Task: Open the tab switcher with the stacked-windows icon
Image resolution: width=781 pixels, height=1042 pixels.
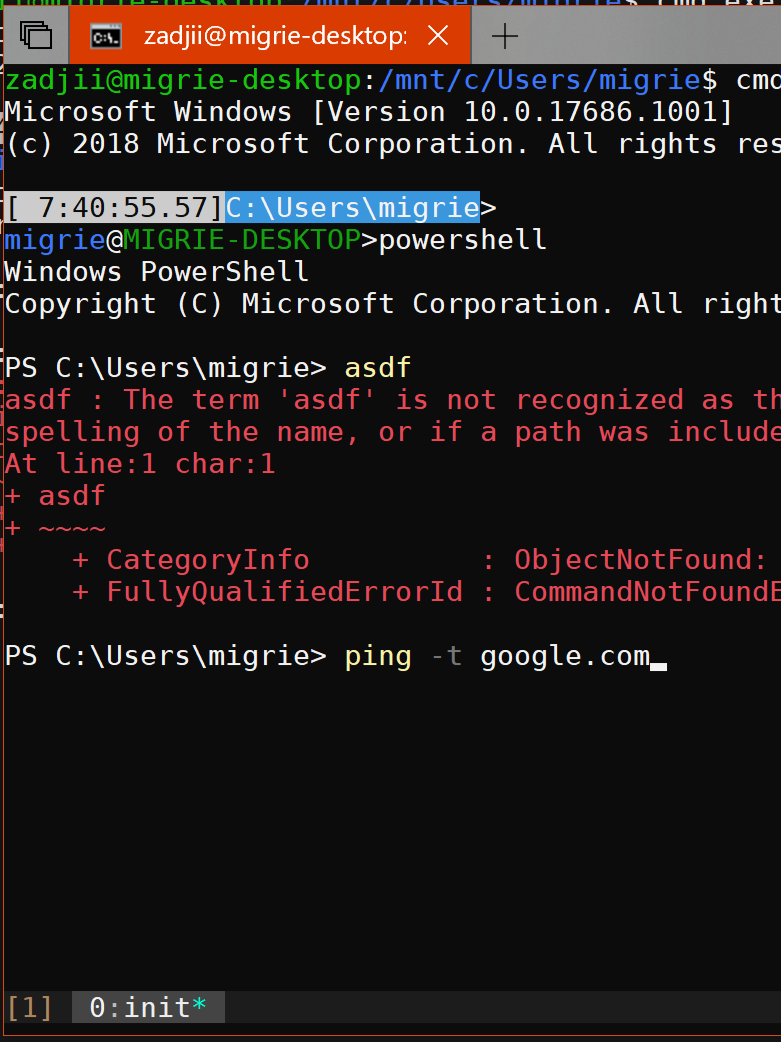Action: [x=36, y=34]
